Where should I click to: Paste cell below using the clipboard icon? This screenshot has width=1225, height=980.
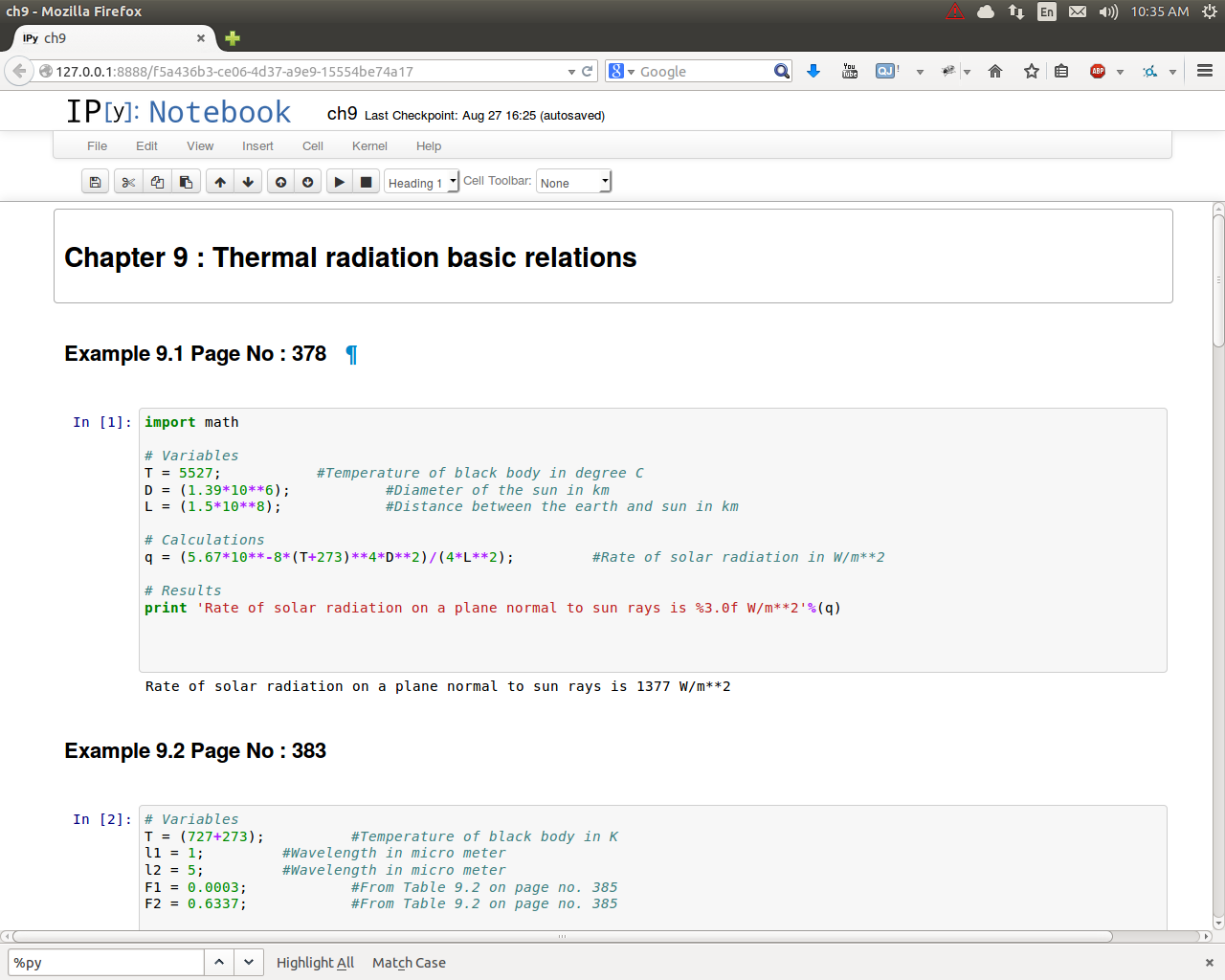pyautogui.click(x=186, y=182)
